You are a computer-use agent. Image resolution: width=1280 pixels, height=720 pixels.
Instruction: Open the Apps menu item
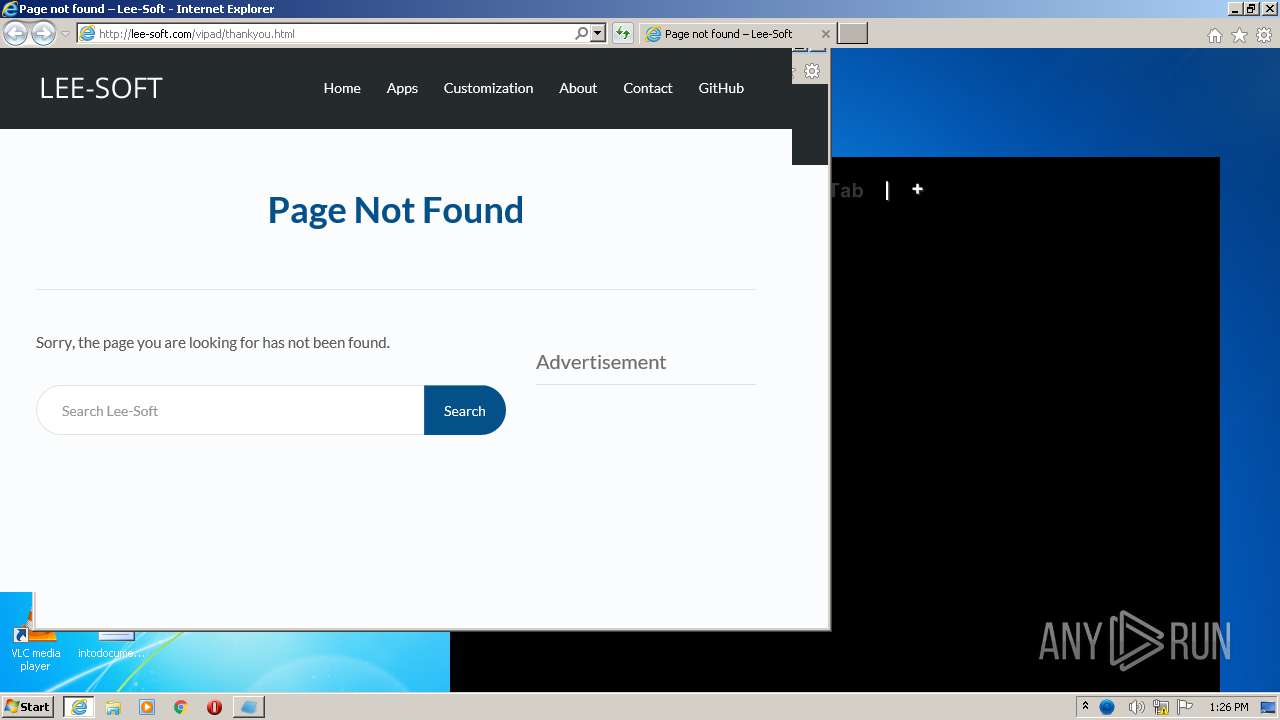[402, 88]
